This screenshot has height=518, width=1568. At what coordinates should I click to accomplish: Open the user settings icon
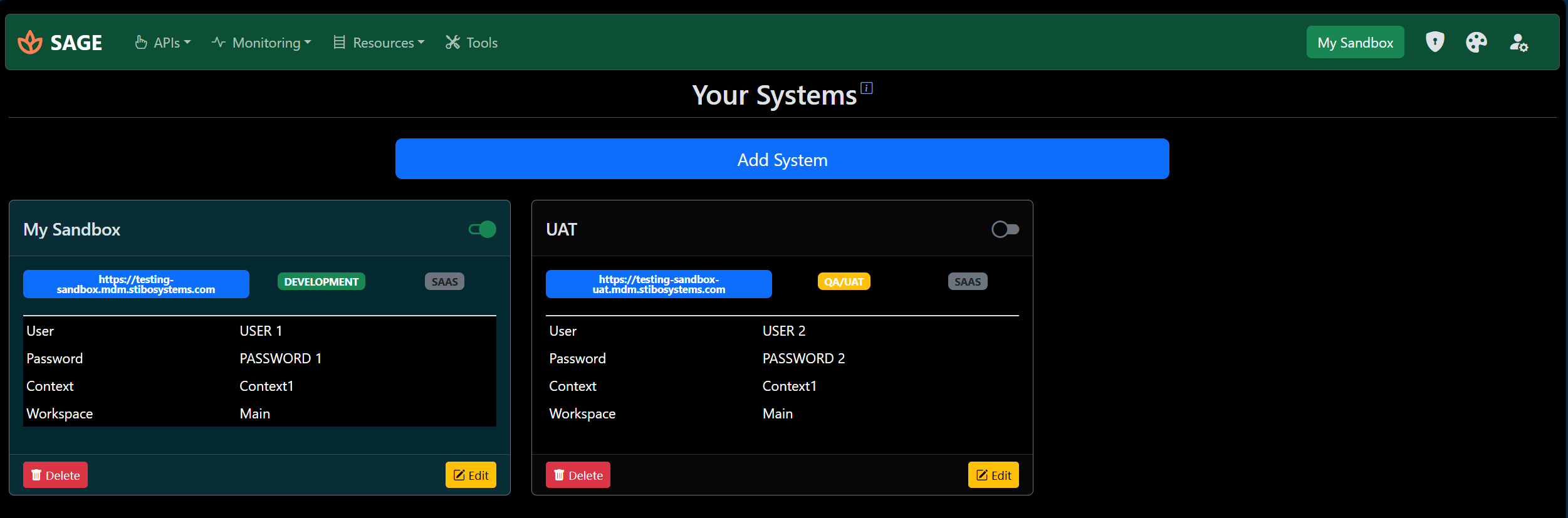(1518, 43)
